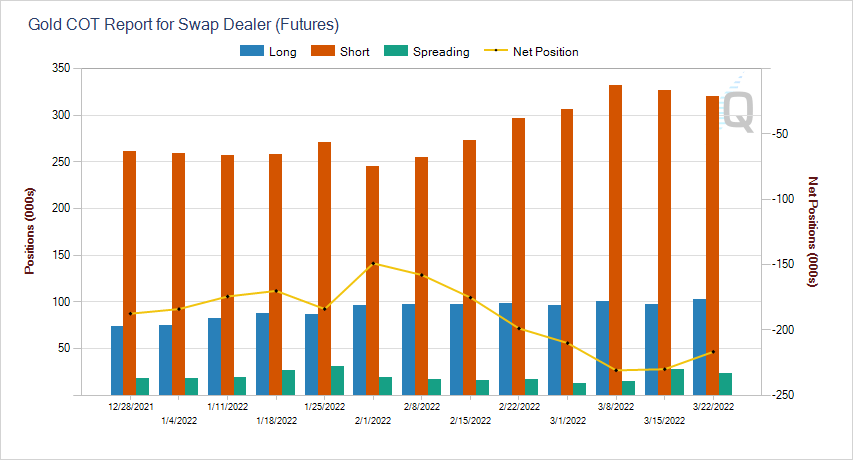The image size is (853, 460).
Task: Click the blue Long legend color swatch
Action: (250, 52)
